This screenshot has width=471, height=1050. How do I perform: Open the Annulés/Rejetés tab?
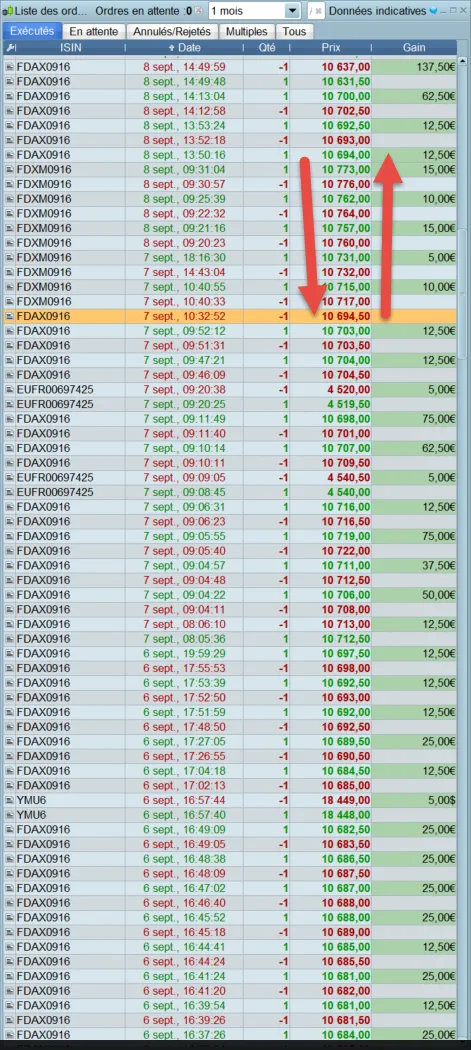tap(172, 31)
